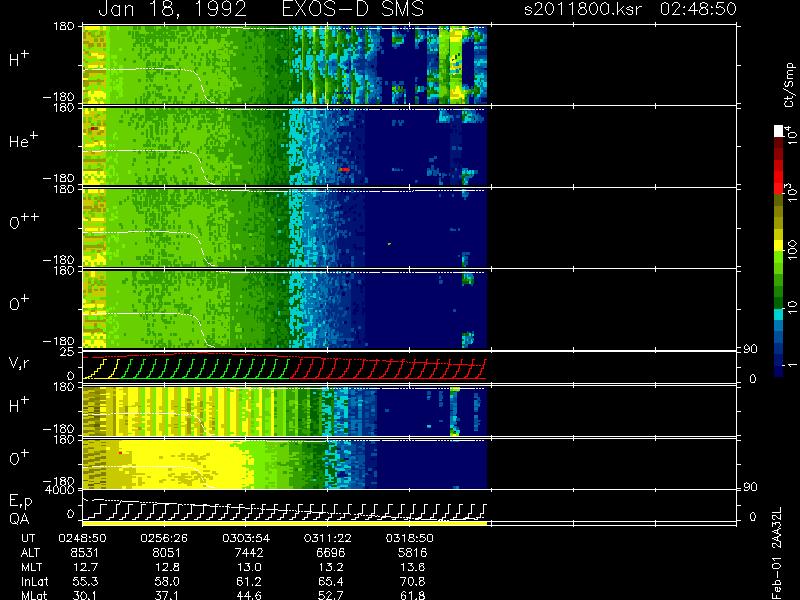800x600 pixels.
Task: Click the yellow colorbar segment near 100
Action: pos(779,247)
